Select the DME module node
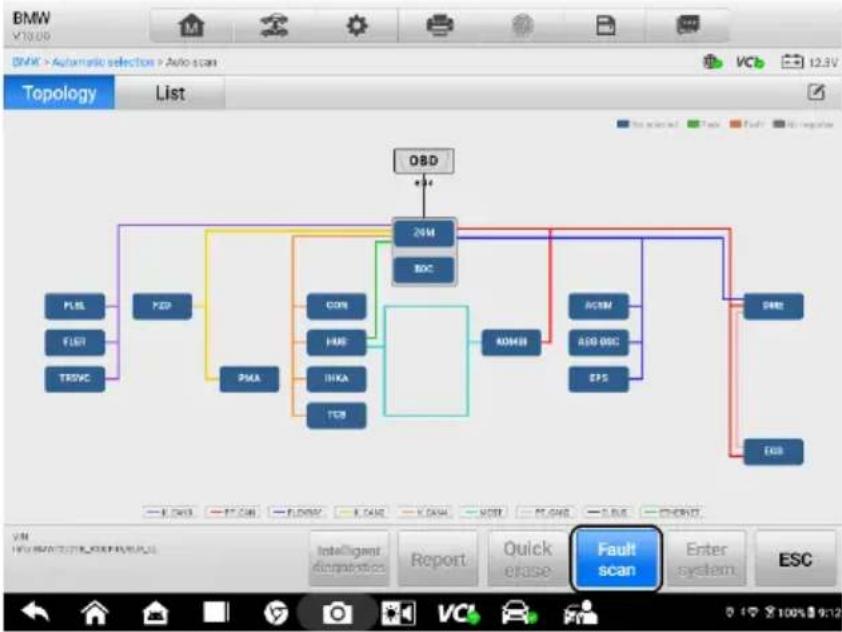 [x=773, y=306]
